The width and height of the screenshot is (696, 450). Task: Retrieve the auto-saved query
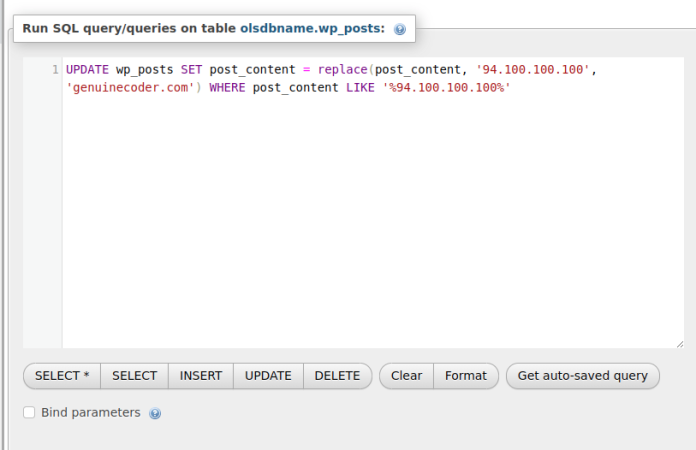point(583,376)
